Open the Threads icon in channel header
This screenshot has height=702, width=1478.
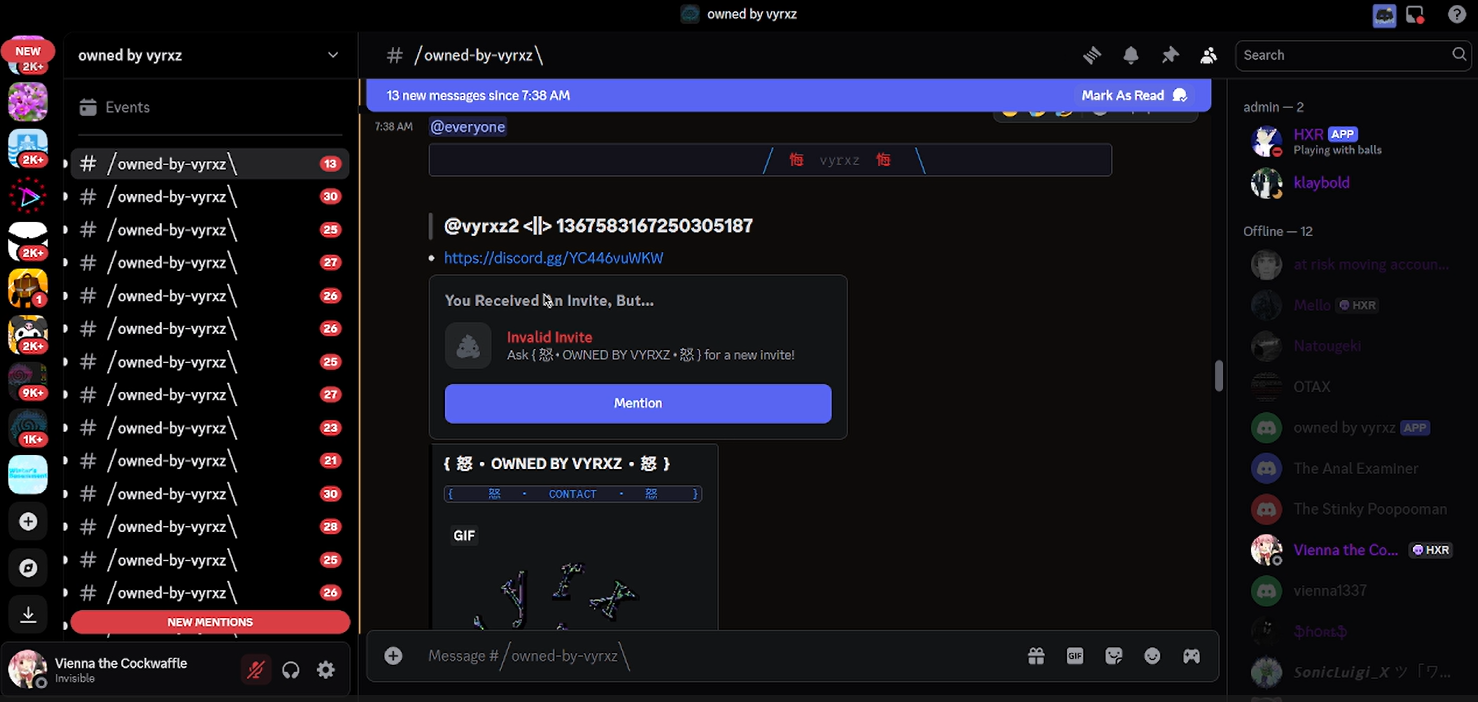coord(1092,56)
